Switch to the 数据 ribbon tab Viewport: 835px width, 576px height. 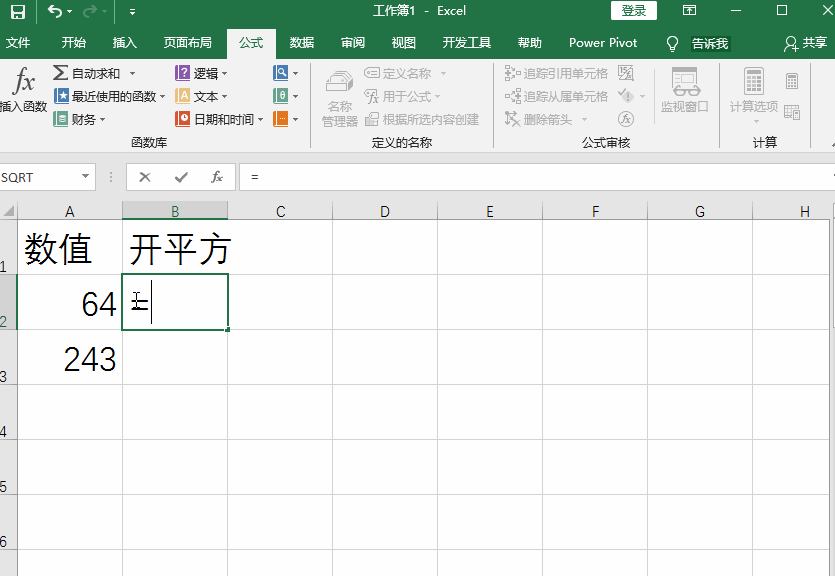[301, 43]
